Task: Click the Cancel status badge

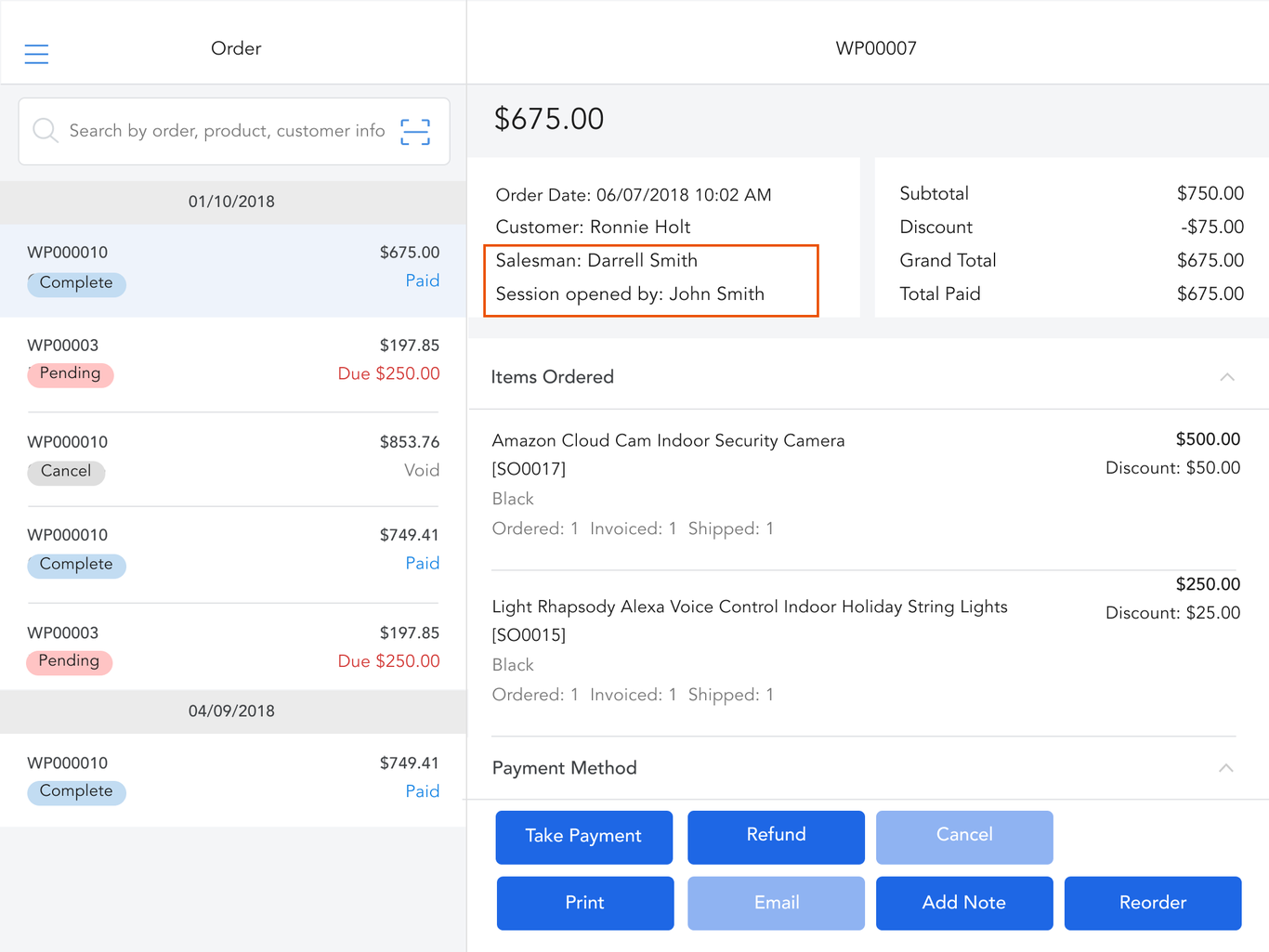Action: tap(66, 472)
